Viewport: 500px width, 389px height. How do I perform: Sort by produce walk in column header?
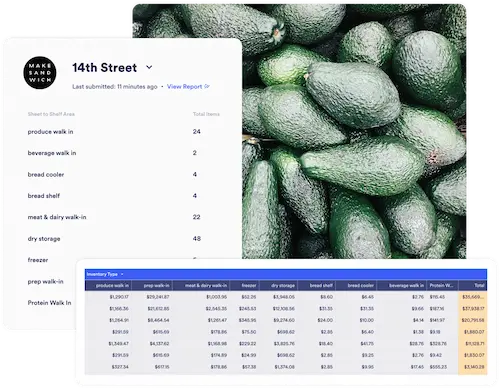click(x=108, y=286)
